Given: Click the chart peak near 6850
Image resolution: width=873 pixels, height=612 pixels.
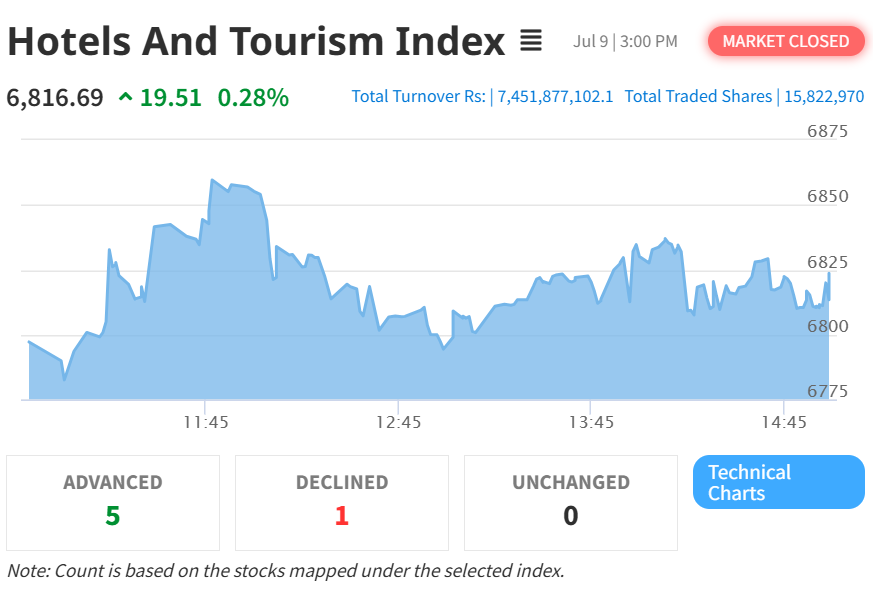Looking at the screenshot, I should point(212,180).
